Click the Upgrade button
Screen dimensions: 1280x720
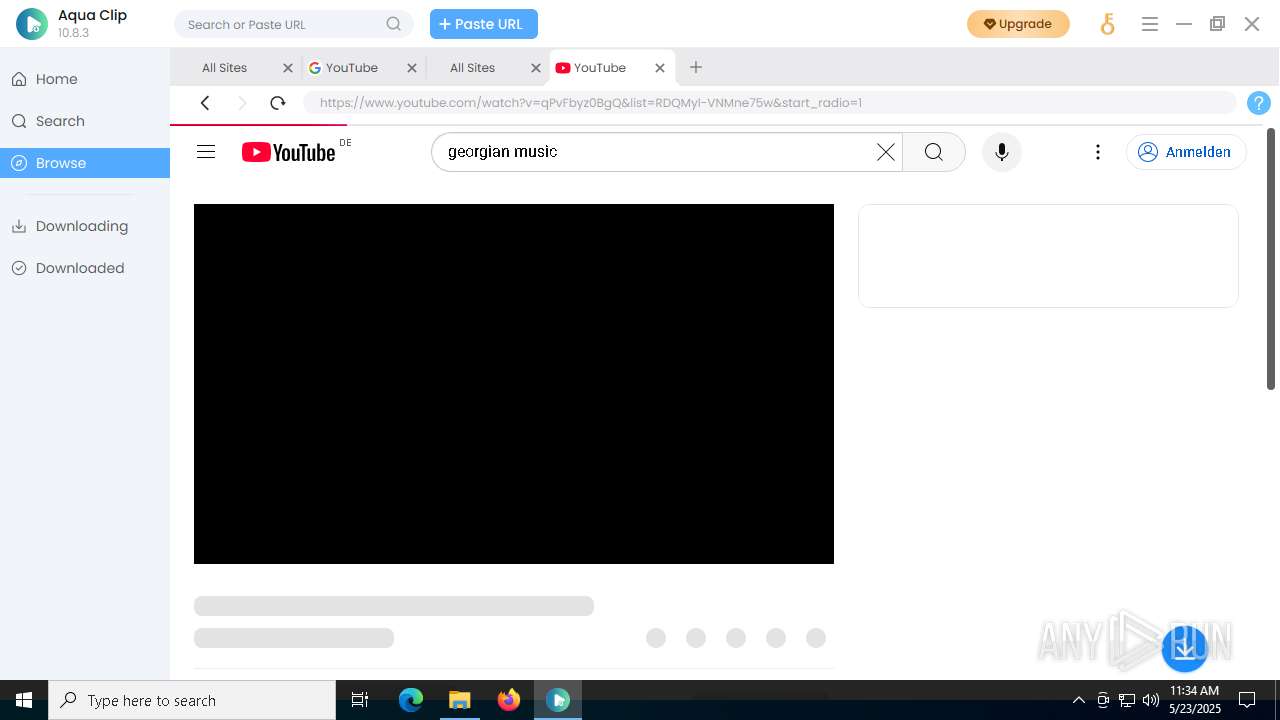(1018, 24)
